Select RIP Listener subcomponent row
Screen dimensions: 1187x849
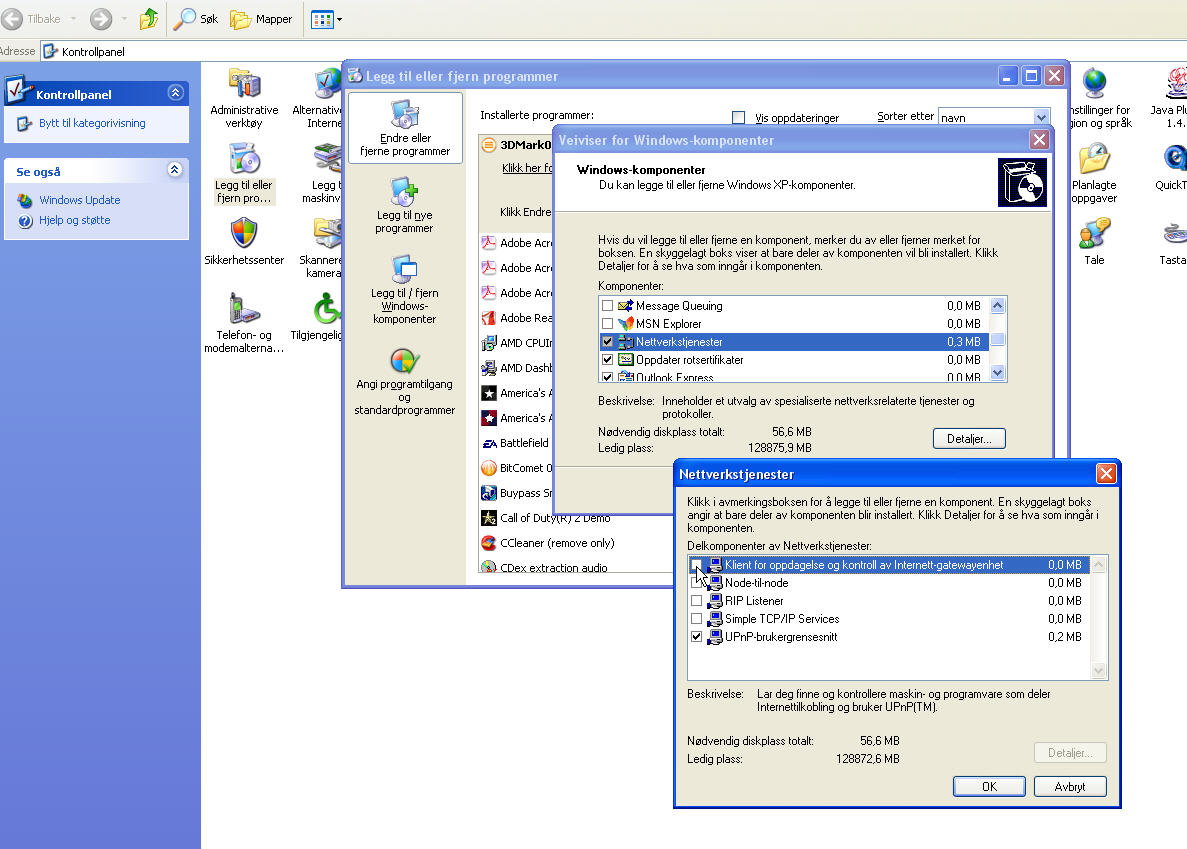(x=889, y=601)
